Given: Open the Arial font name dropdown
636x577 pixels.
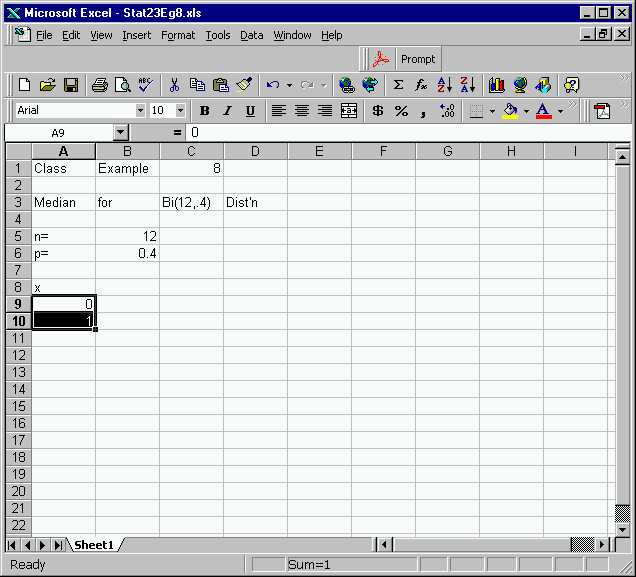Looking at the screenshot, I should tap(140, 111).
